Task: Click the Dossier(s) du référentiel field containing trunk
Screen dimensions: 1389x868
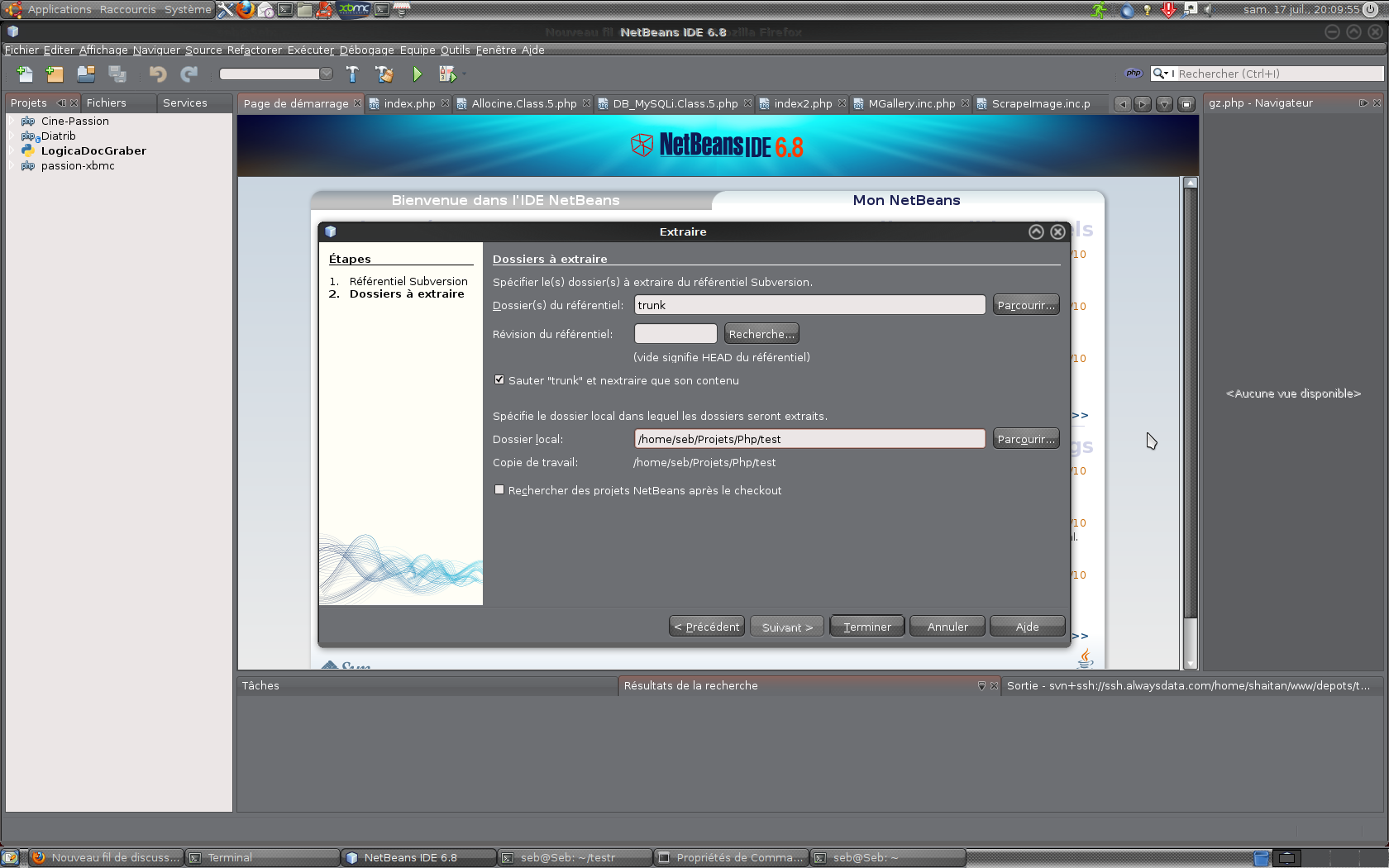Action: [x=809, y=305]
